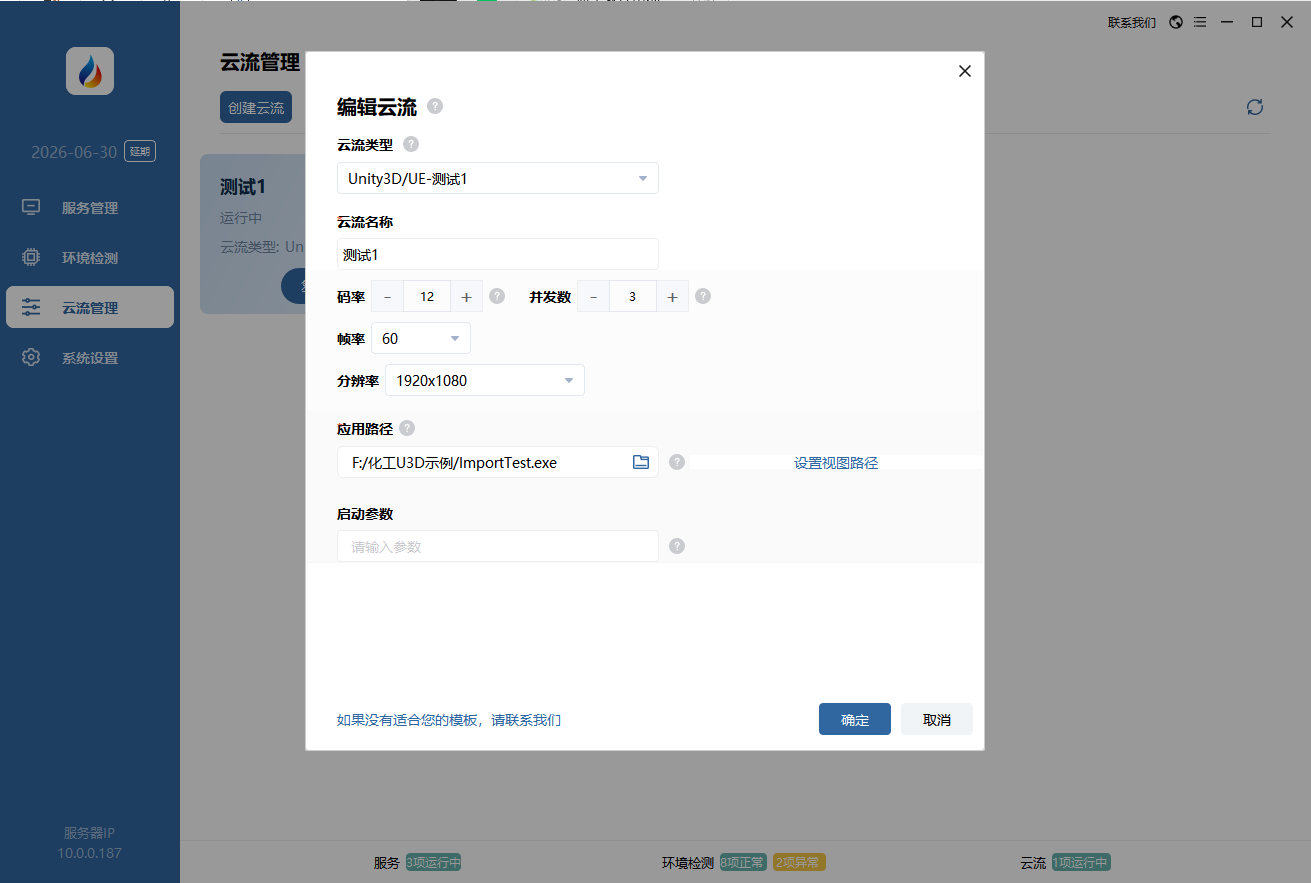Screen dimensions: 1311x883
Task: Click the 云流名称 input showing 测试1
Action: pyautogui.click(x=497, y=254)
